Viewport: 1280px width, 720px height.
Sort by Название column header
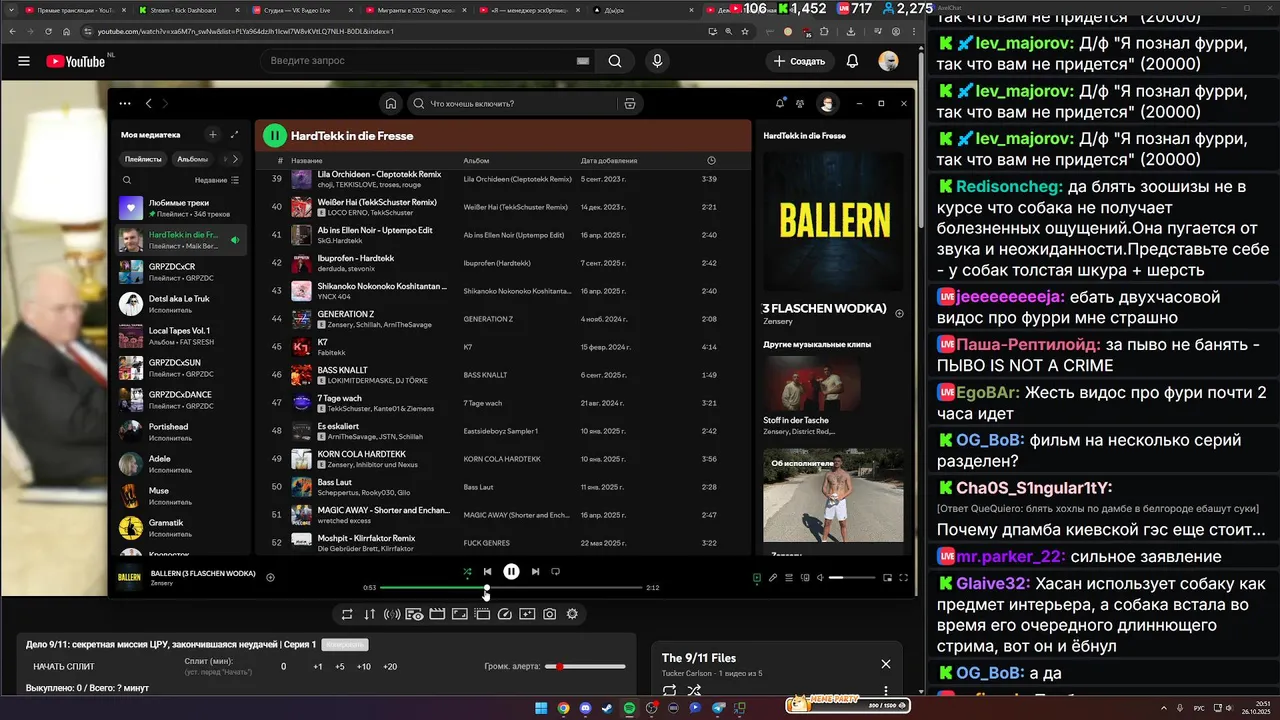click(x=306, y=161)
